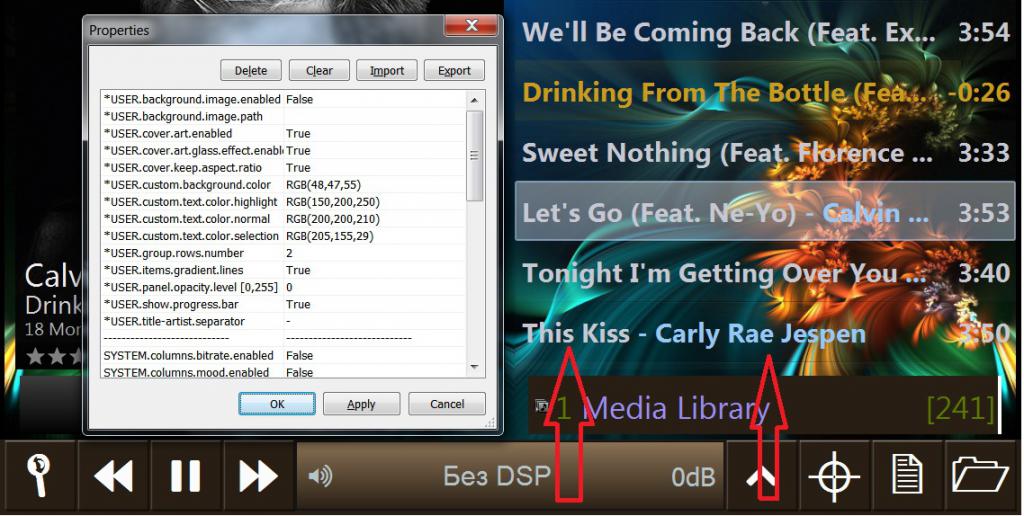Click the Export button in Properties
Screen dimensions: 1024x516
455,71
